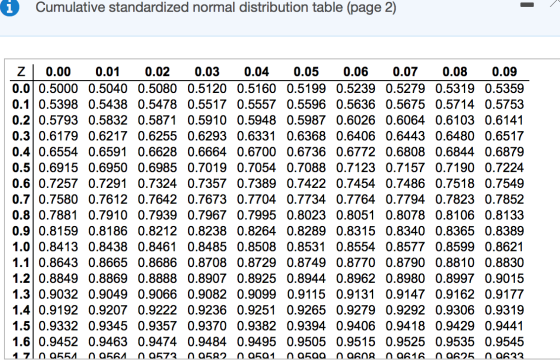Click the cell value 0.7995
The image size is (560, 363).
click(x=256, y=215)
